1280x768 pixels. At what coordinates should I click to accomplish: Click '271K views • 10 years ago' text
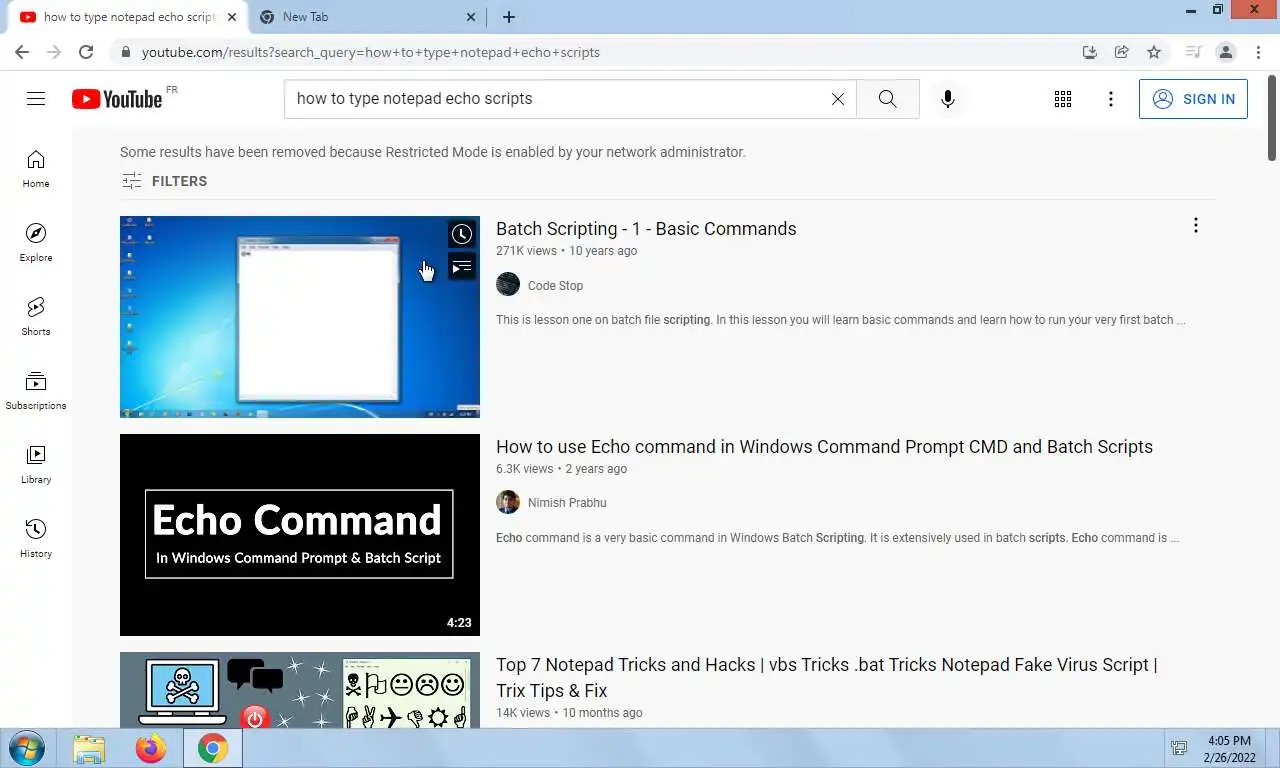(x=566, y=251)
